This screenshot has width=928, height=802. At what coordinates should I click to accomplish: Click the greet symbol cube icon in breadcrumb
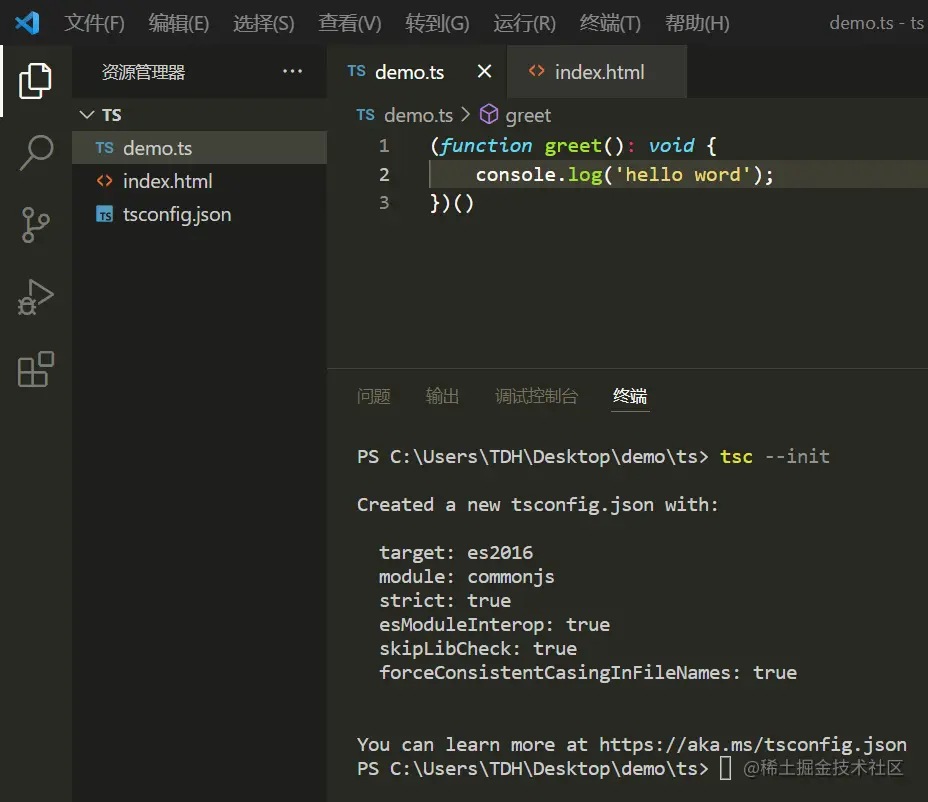488,114
